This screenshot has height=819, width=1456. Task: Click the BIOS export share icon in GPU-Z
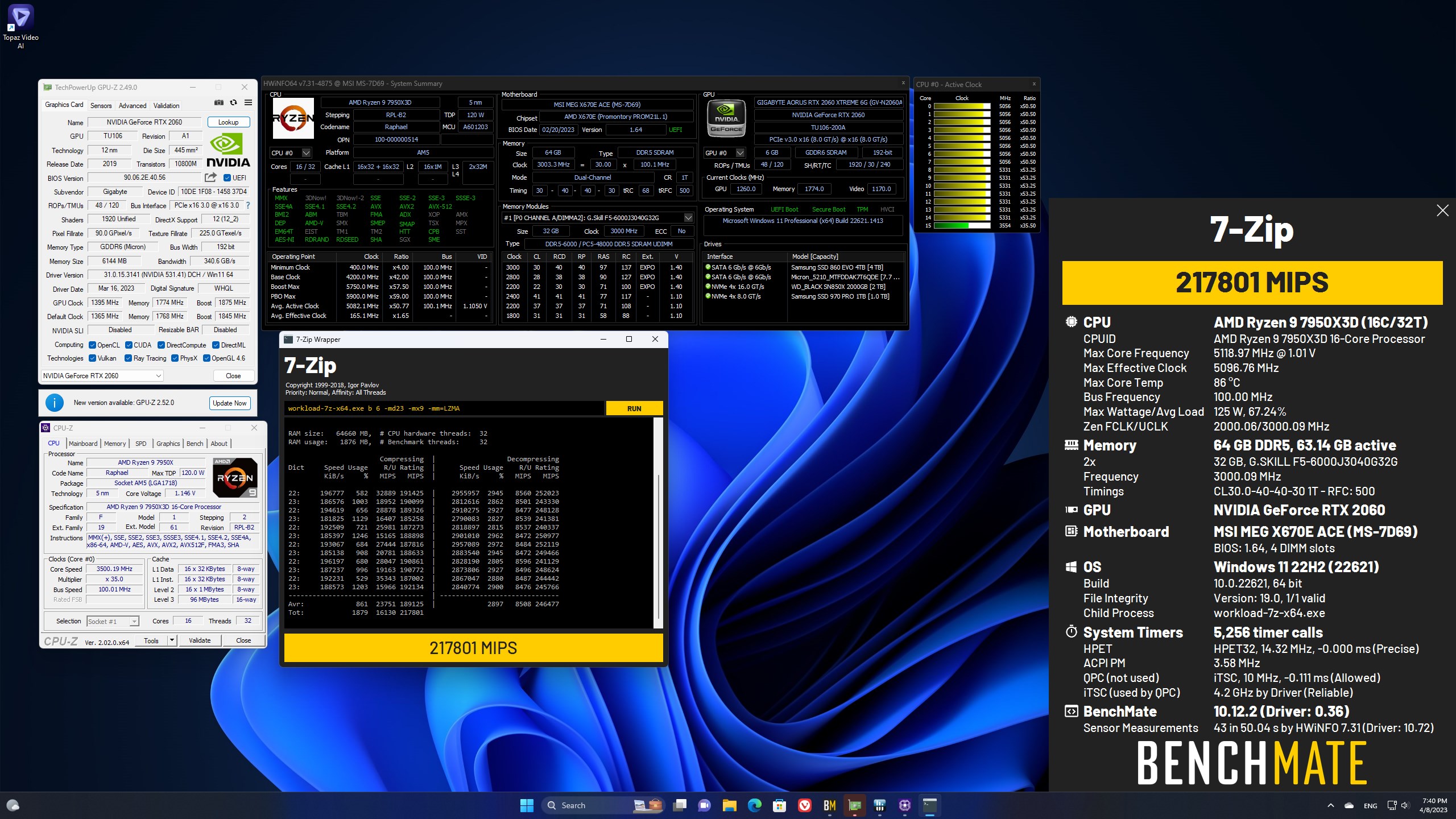pyautogui.click(x=210, y=177)
